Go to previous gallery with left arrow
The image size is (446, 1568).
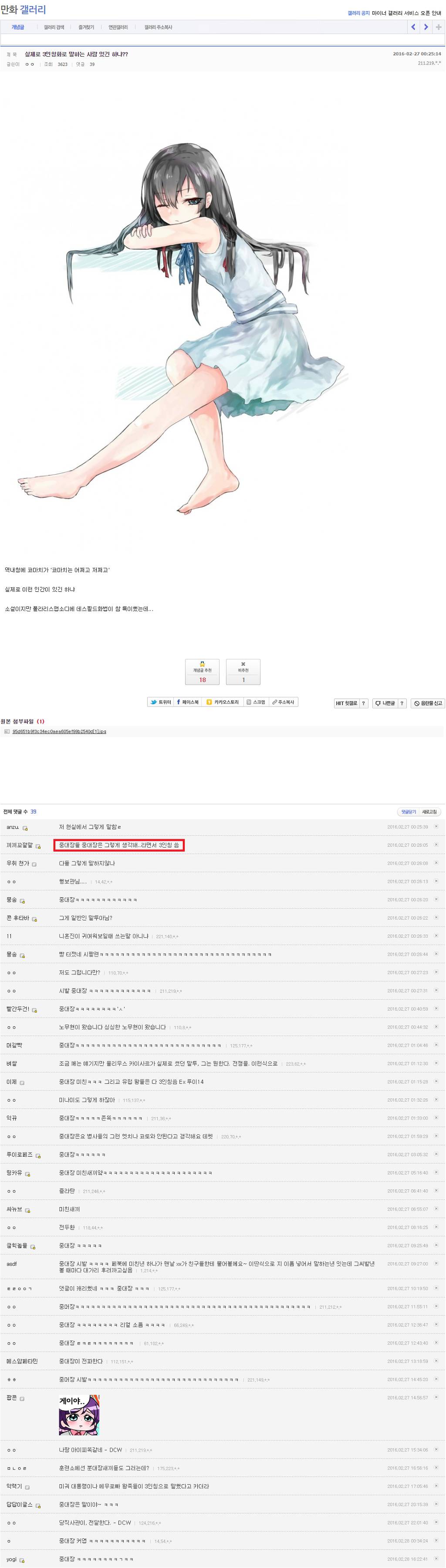pyautogui.click(x=413, y=27)
